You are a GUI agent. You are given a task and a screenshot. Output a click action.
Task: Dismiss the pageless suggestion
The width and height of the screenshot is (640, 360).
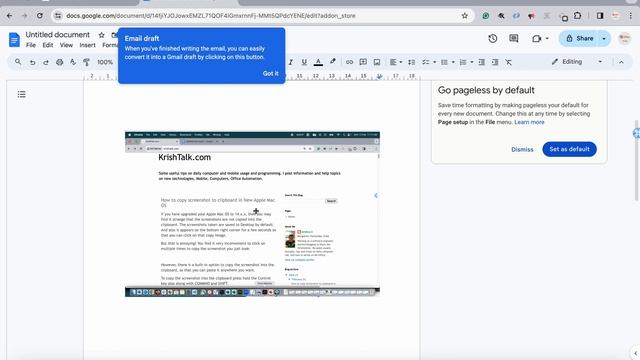pyautogui.click(x=522, y=149)
